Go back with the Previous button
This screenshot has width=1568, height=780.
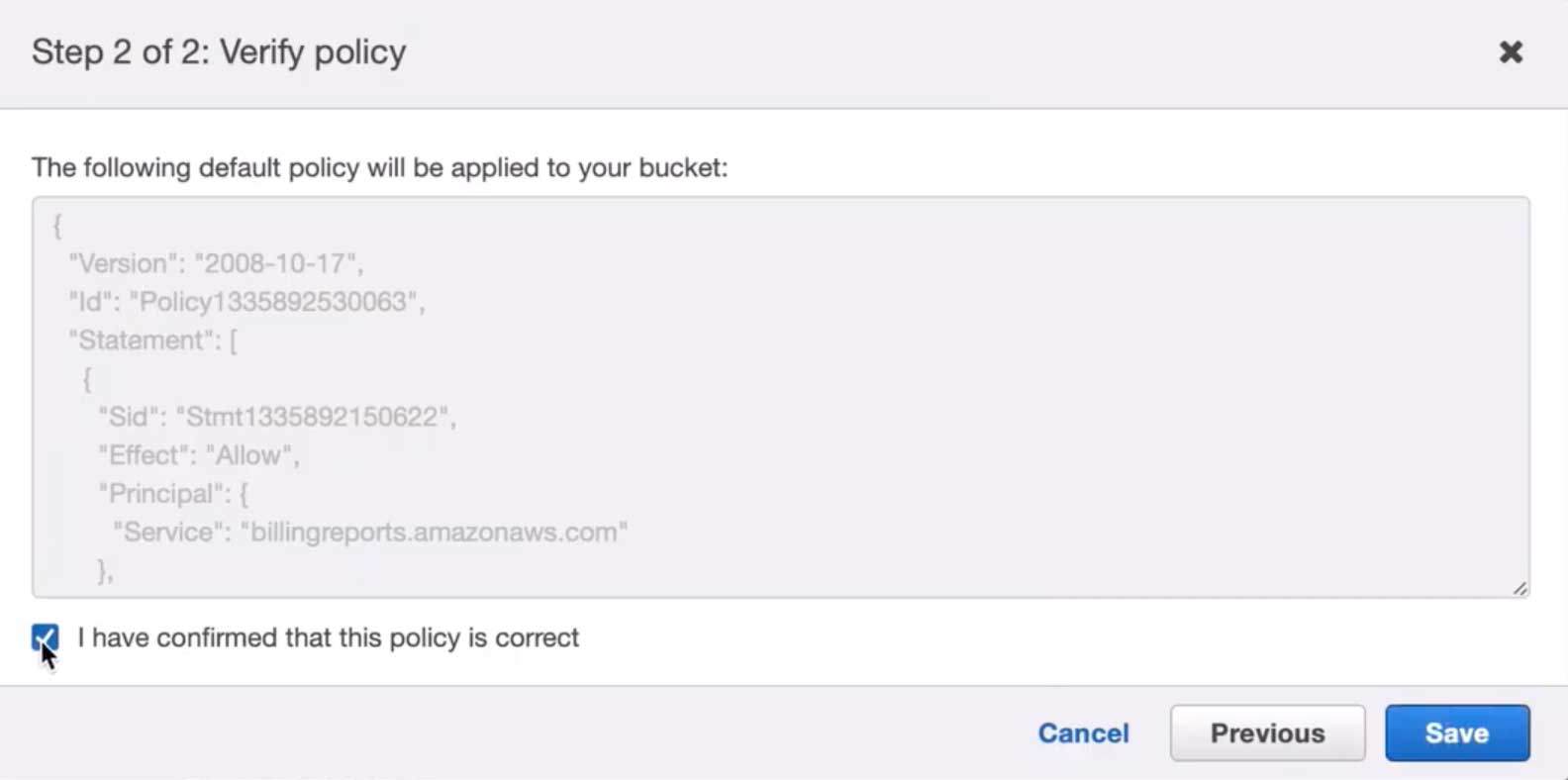[x=1267, y=733]
